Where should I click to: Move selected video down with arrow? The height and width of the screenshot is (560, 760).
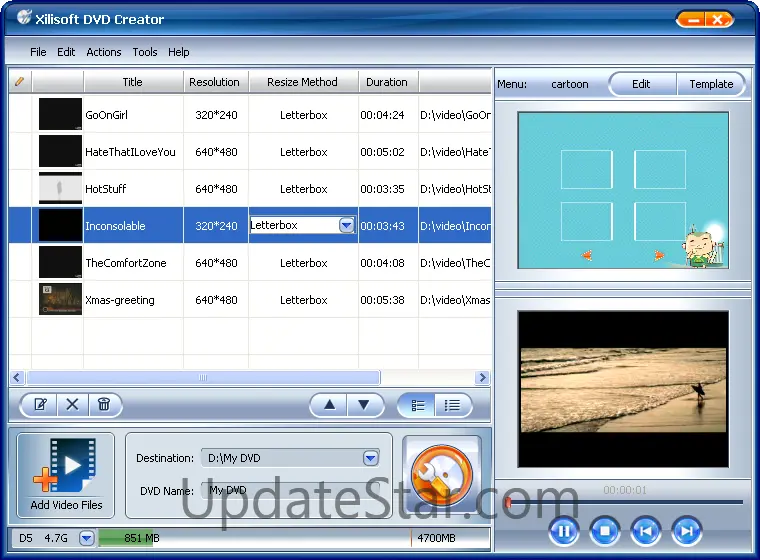pyautogui.click(x=364, y=405)
